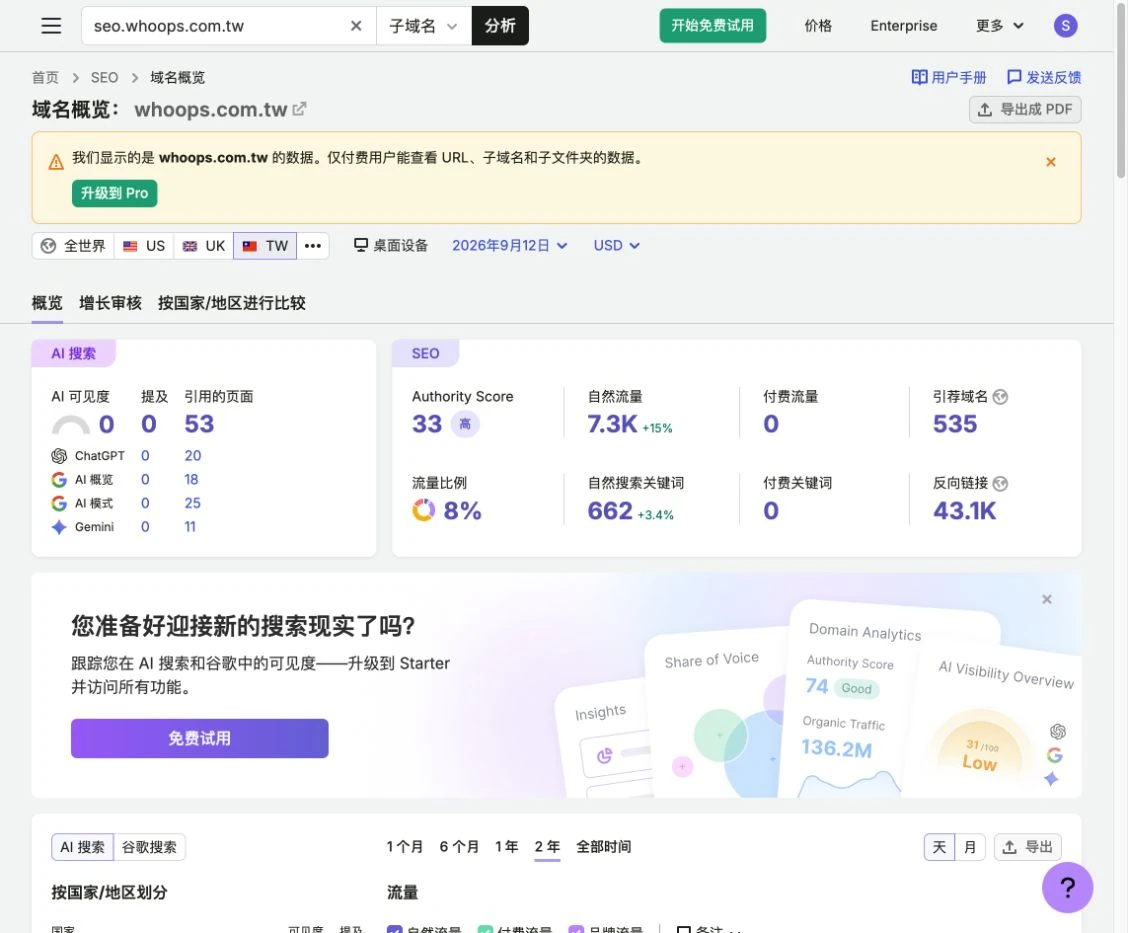Click the 流量比例 donut chart icon
Viewport: 1128px width, 933px height.
(x=423, y=510)
